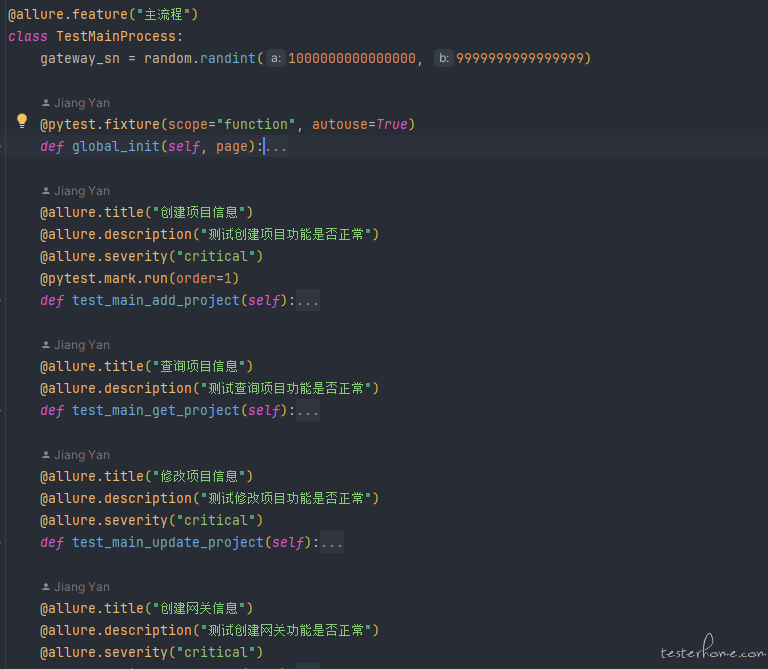768x669 pixels.
Task: Click the autouse=True argument value
Action: pos(392,124)
